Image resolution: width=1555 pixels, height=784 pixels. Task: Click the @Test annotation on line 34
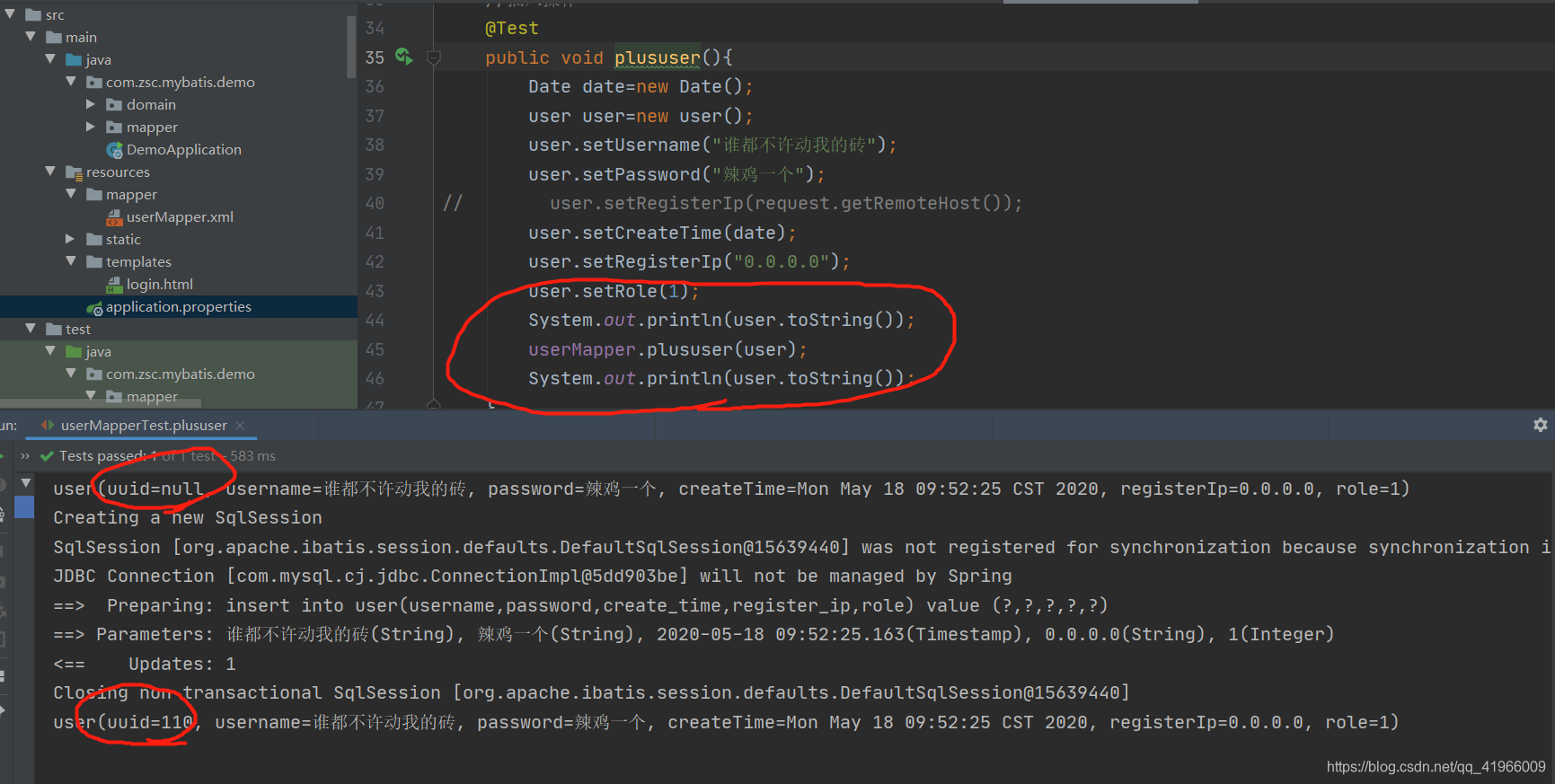pos(512,29)
